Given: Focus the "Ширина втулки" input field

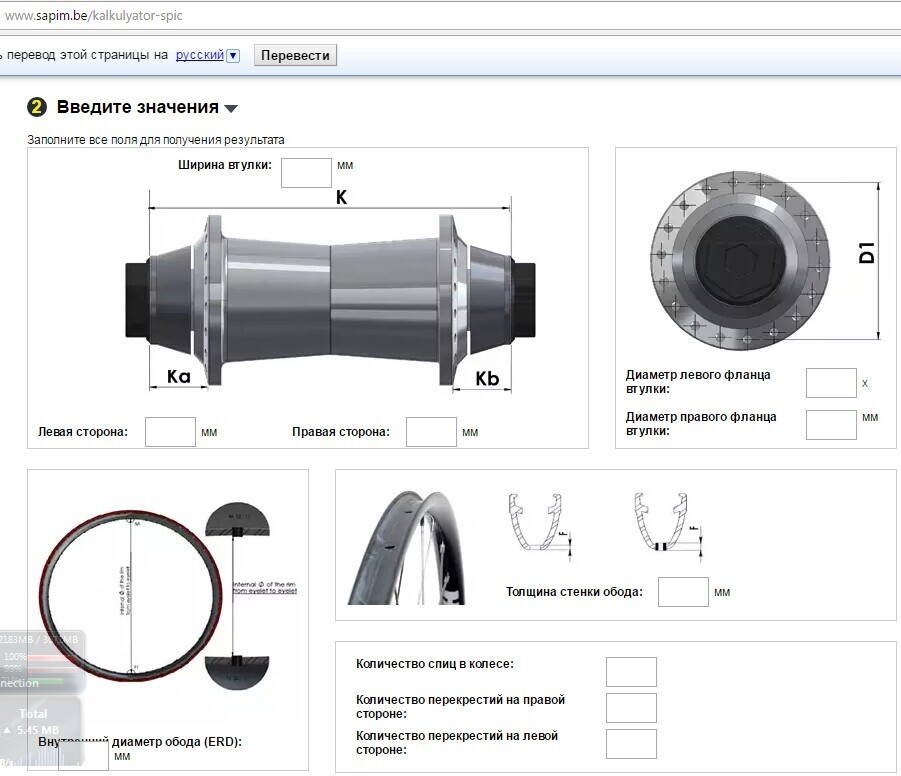Looking at the screenshot, I should click(x=306, y=172).
